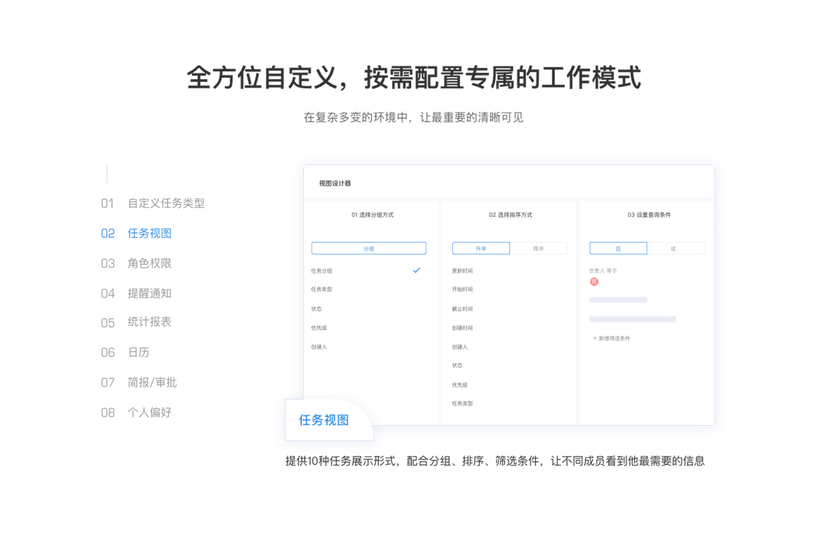
Task: Click the 03 设置查询条件 column header
Action: click(x=649, y=215)
